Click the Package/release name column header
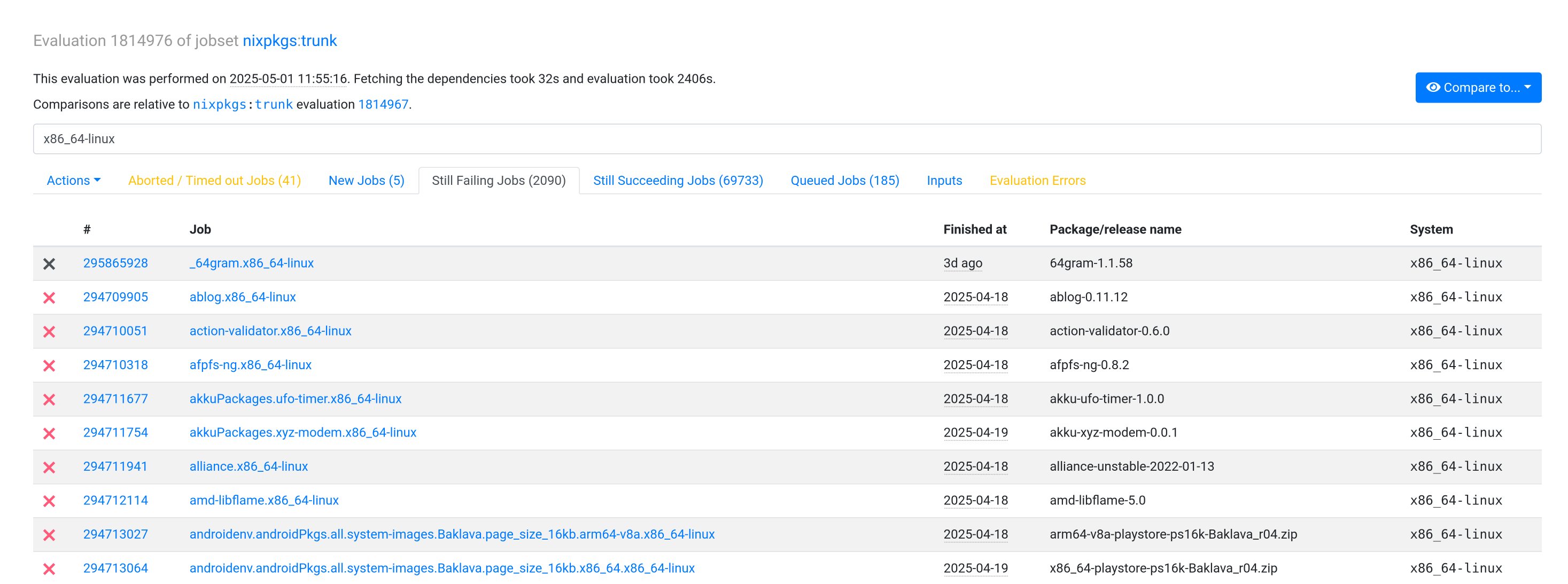The height and width of the screenshot is (584, 1568). pos(1115,229)
